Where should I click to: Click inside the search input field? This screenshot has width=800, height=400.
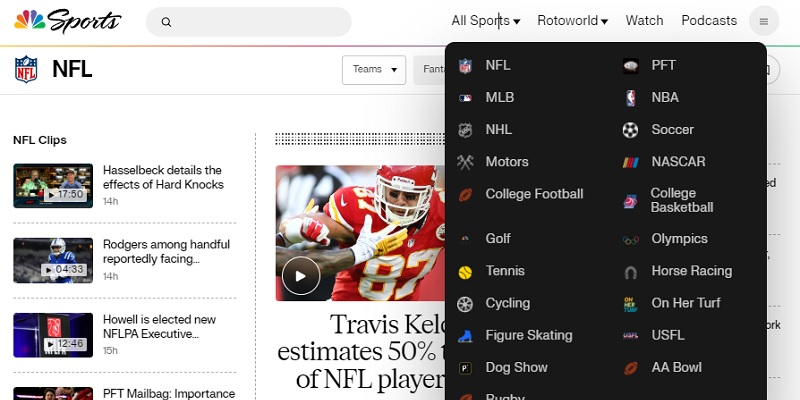(x=249, y=22)
